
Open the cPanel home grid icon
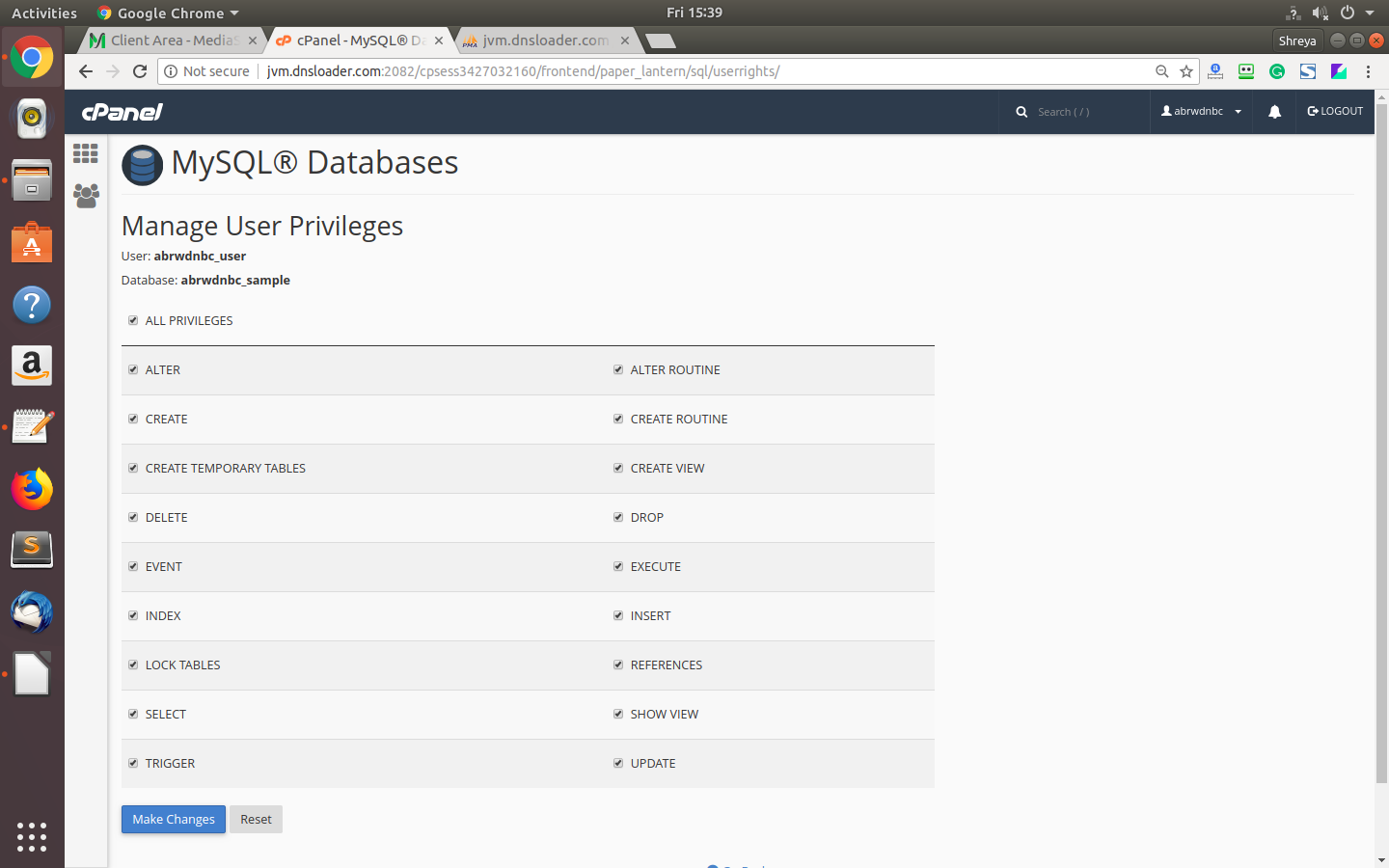tap(86, 153)
